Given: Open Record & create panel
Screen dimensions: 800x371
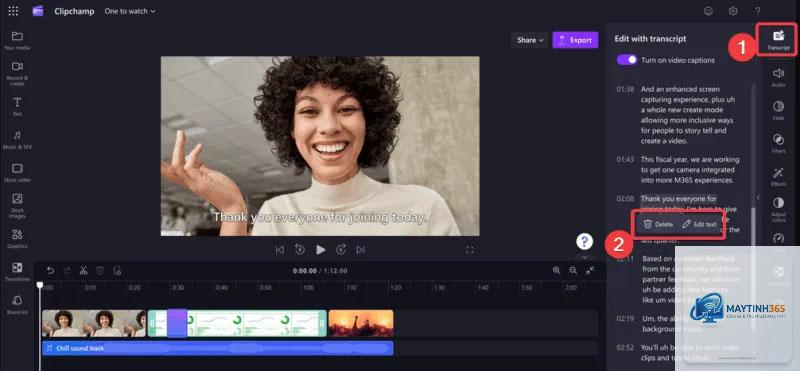Looking at the screenshot, I should [17, 73].
